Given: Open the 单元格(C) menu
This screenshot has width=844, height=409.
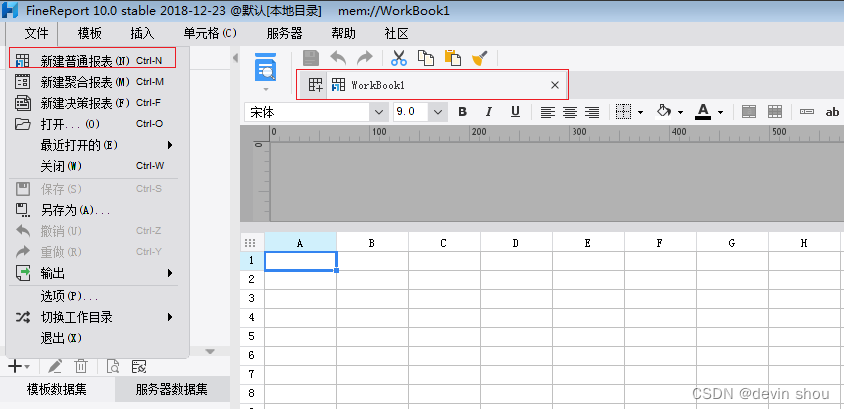Looking at the screenshot, I should (210, 34).
